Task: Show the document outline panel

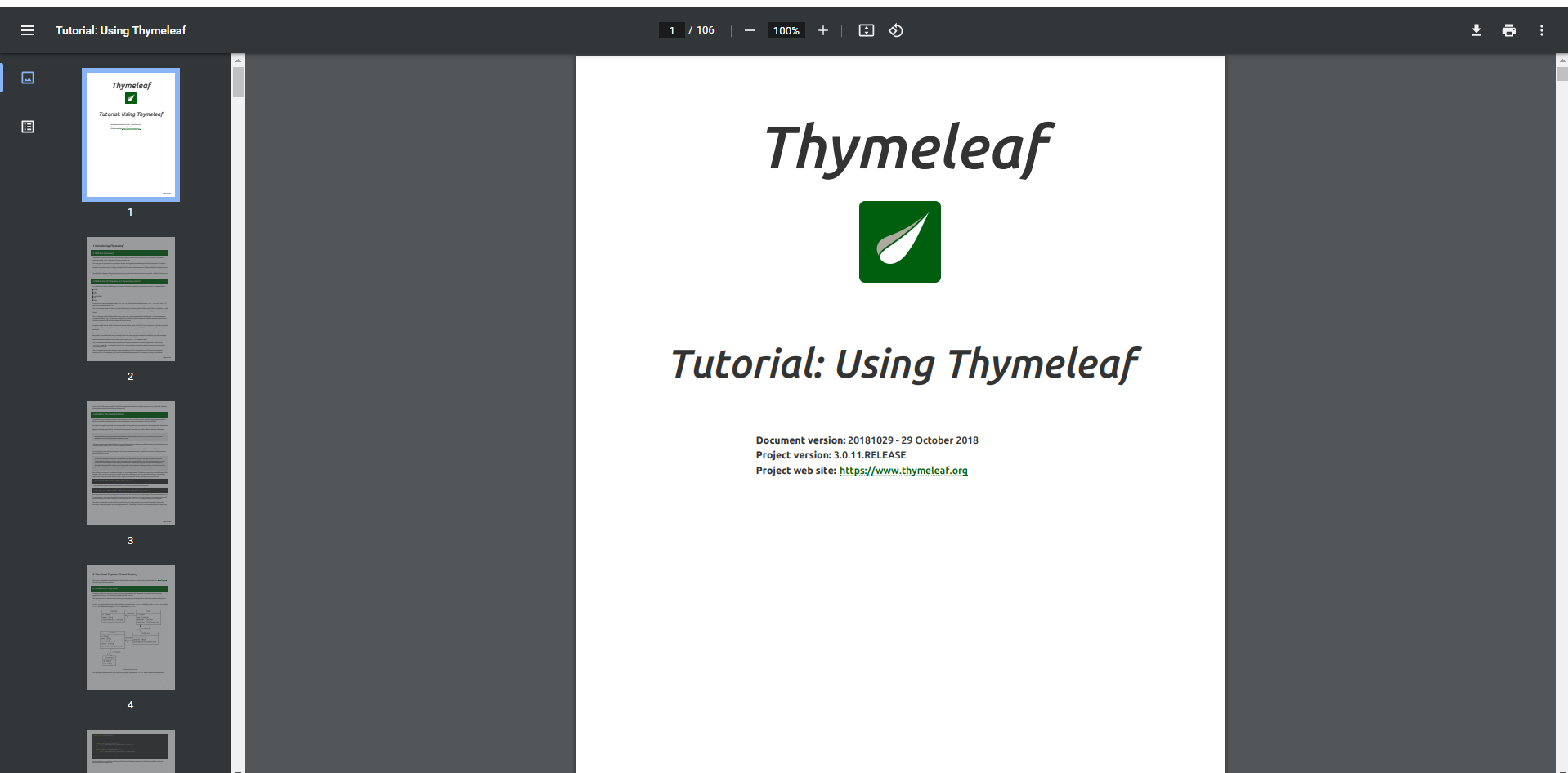Action: click(27, 127)
